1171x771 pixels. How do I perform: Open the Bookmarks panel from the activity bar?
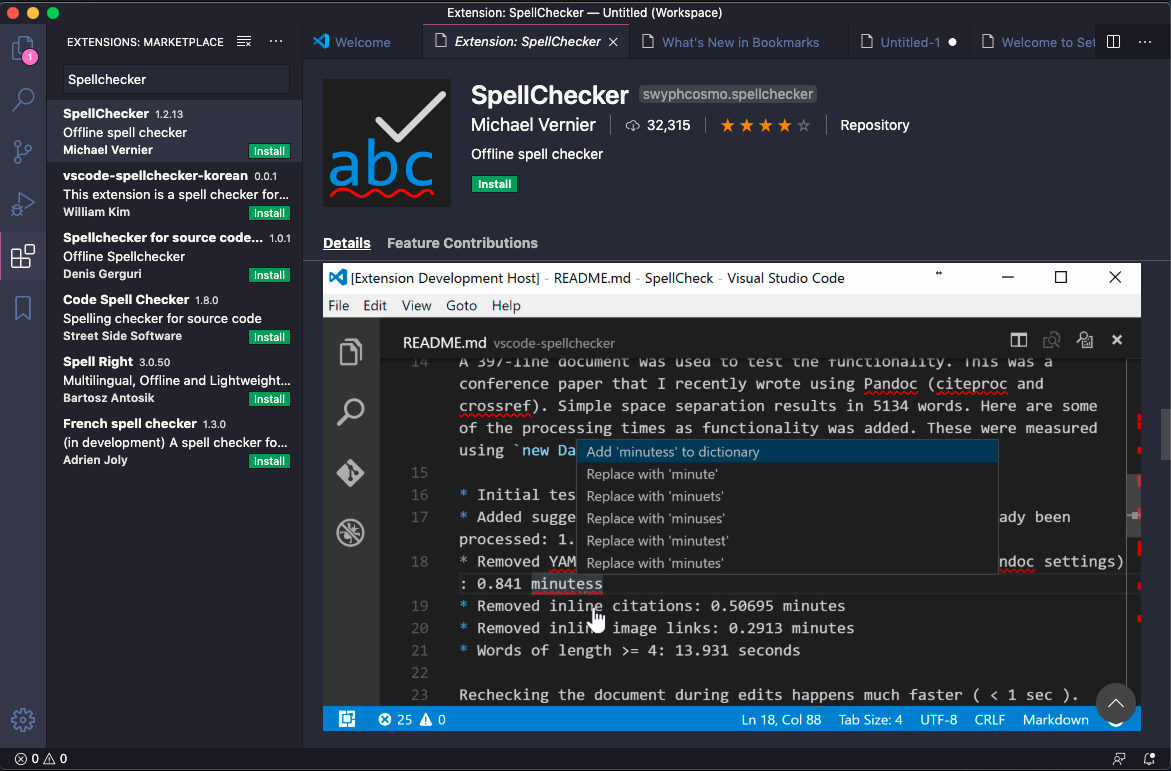[22, 308]
